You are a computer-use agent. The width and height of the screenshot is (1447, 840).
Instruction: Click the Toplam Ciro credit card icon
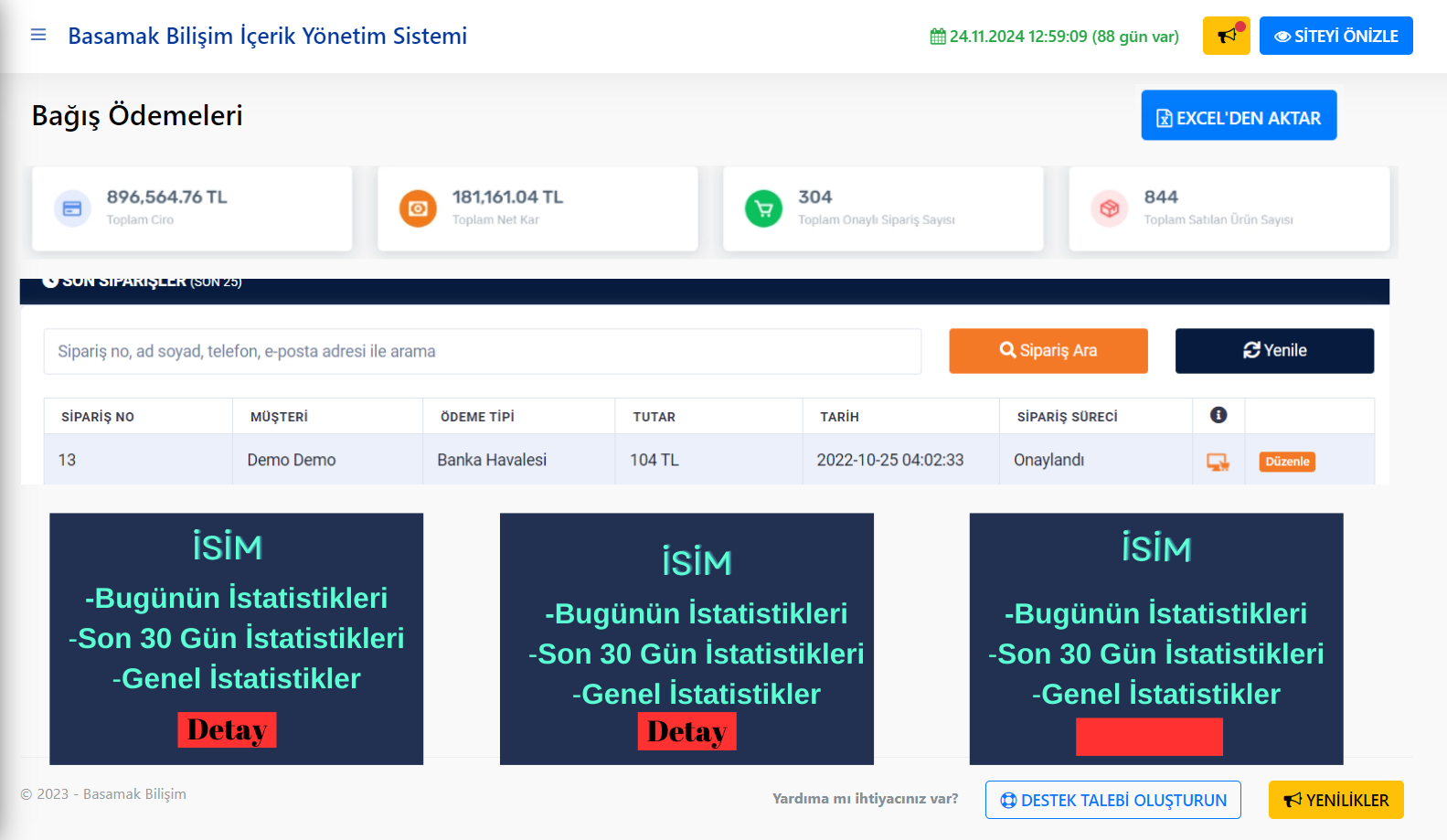pyautogui.click(x=72, y=208)
